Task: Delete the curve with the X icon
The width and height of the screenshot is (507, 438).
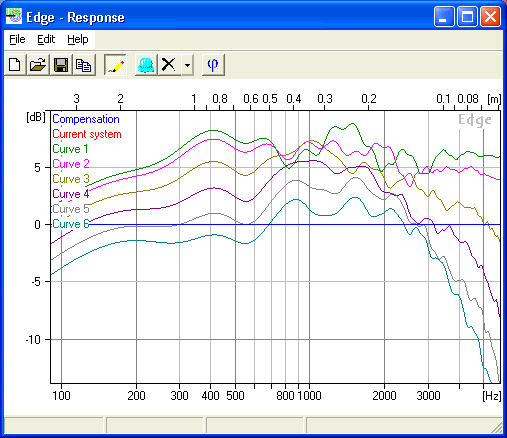Action: [x=169, y=65]
